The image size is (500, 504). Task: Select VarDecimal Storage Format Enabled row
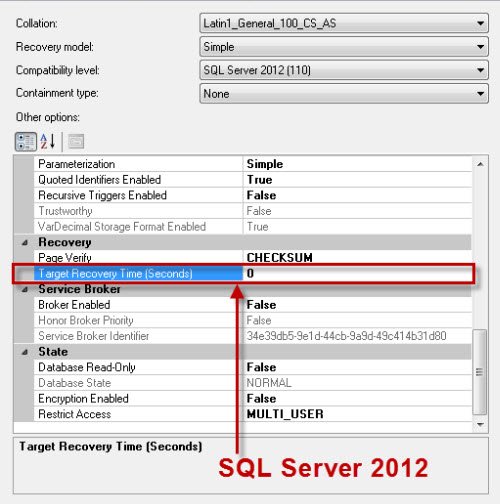[x=253, y=227]
